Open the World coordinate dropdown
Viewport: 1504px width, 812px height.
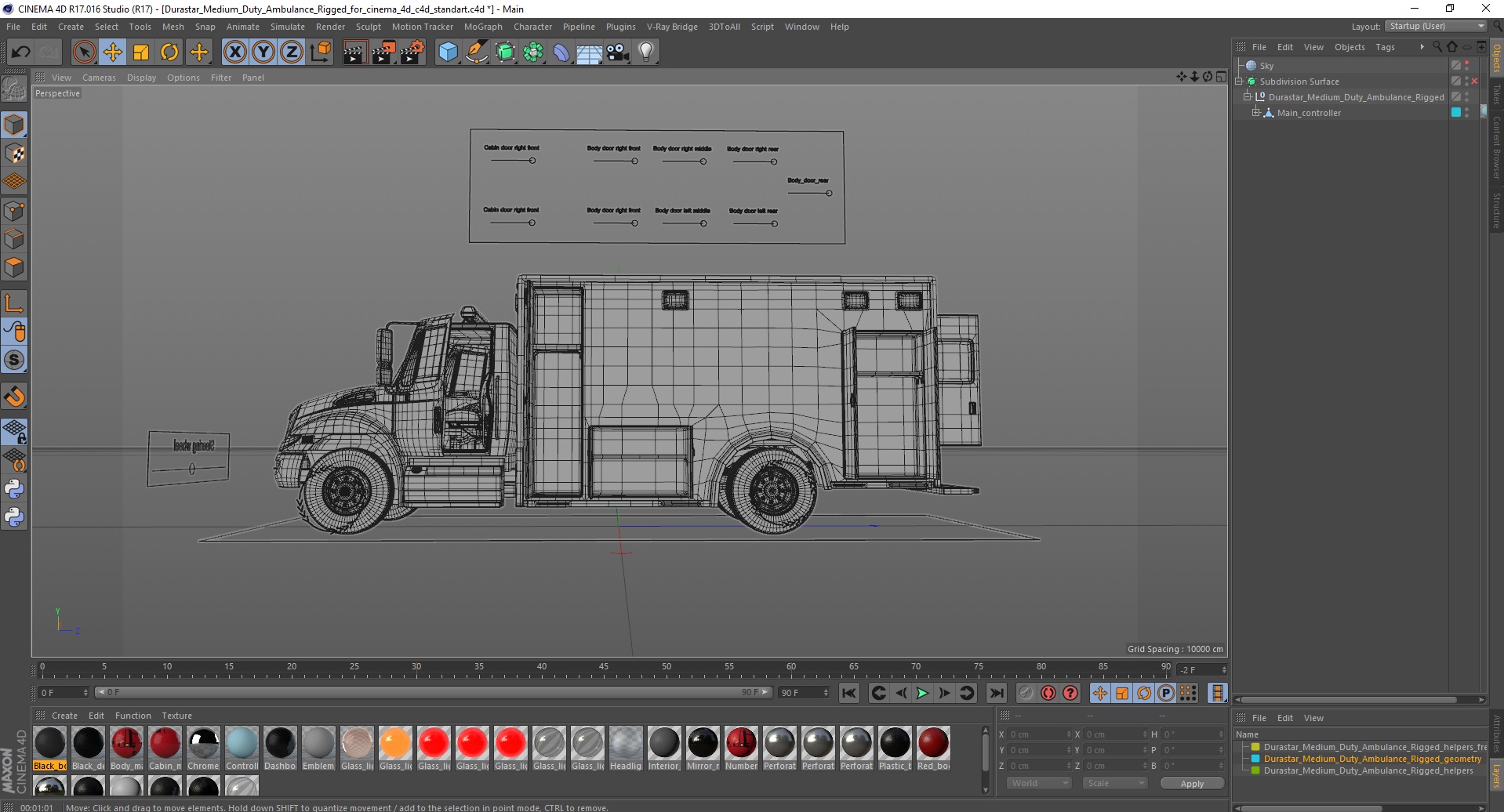tap(1039, 783)
